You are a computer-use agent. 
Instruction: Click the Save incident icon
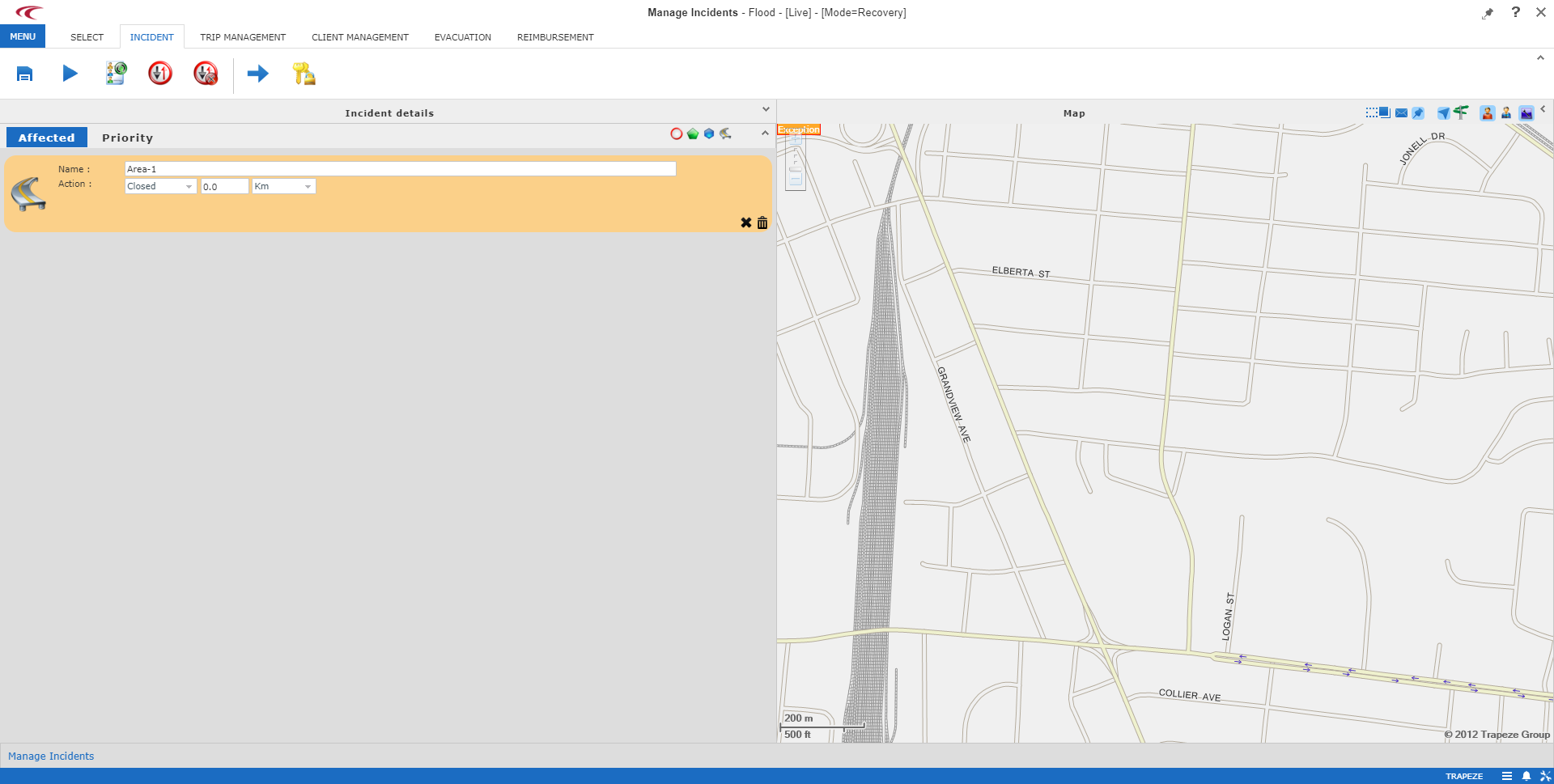tap(24, 74)
